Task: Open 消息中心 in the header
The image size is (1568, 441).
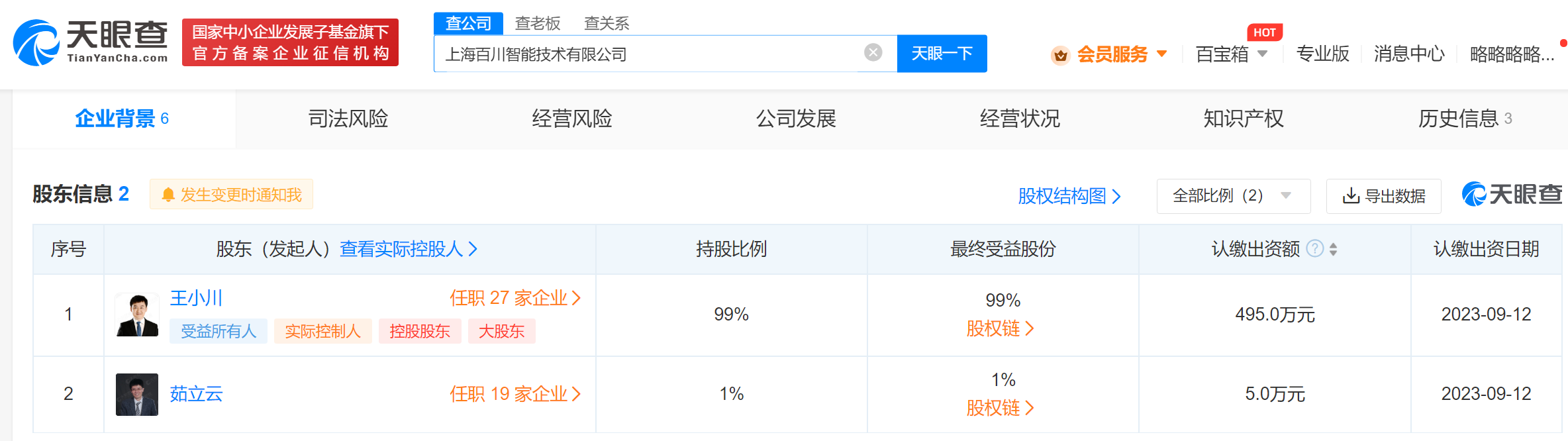Action: (1409, 54)
